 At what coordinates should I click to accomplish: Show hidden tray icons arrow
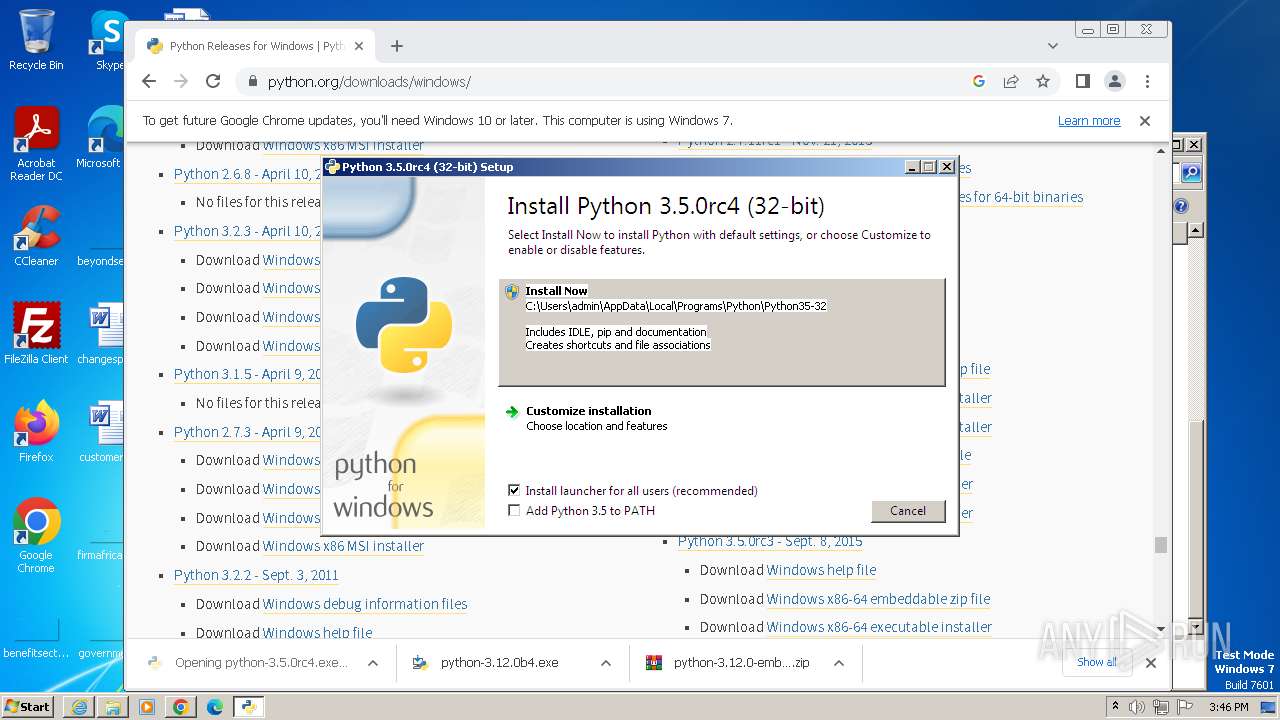coord(1115,707)
